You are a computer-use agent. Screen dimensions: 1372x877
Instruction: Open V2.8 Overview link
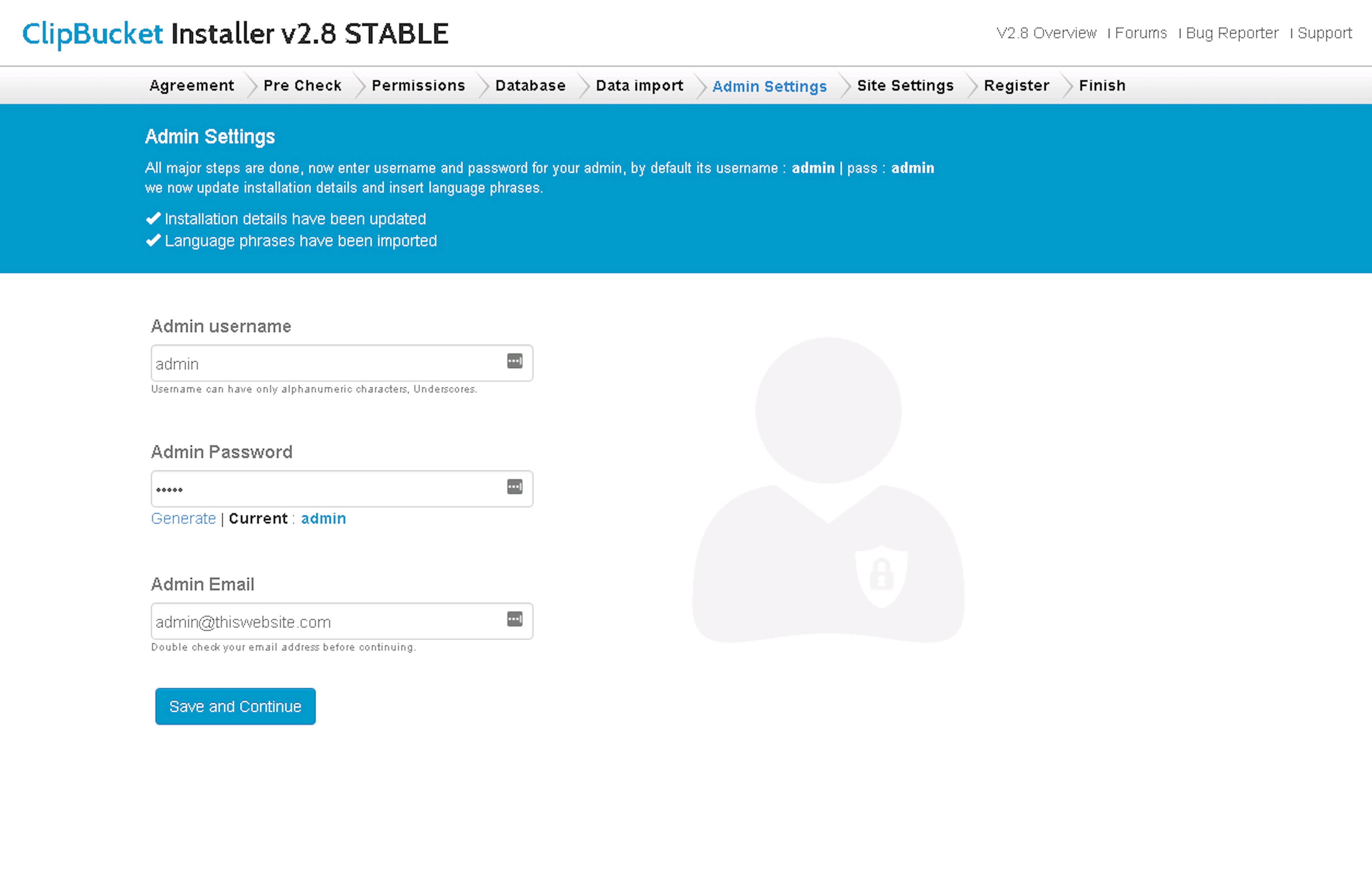click(1046, 33)
